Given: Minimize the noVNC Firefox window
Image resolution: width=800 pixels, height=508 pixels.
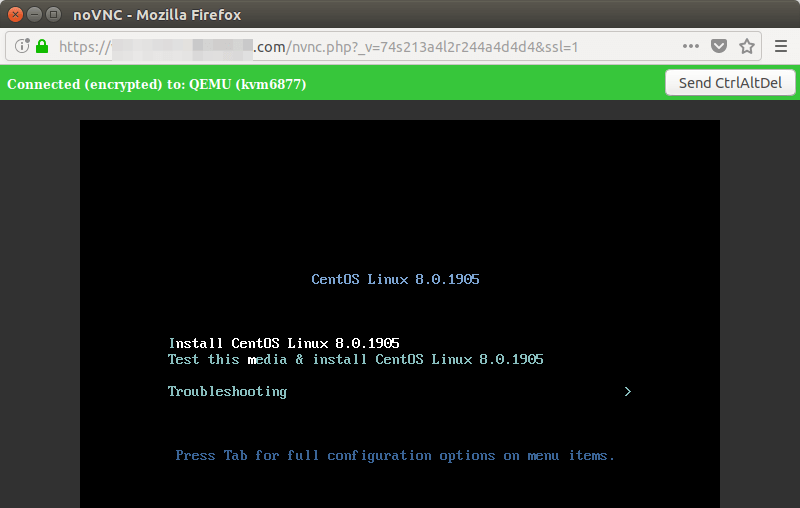Looking at the screenshot, I should click(x=34, y=15).
